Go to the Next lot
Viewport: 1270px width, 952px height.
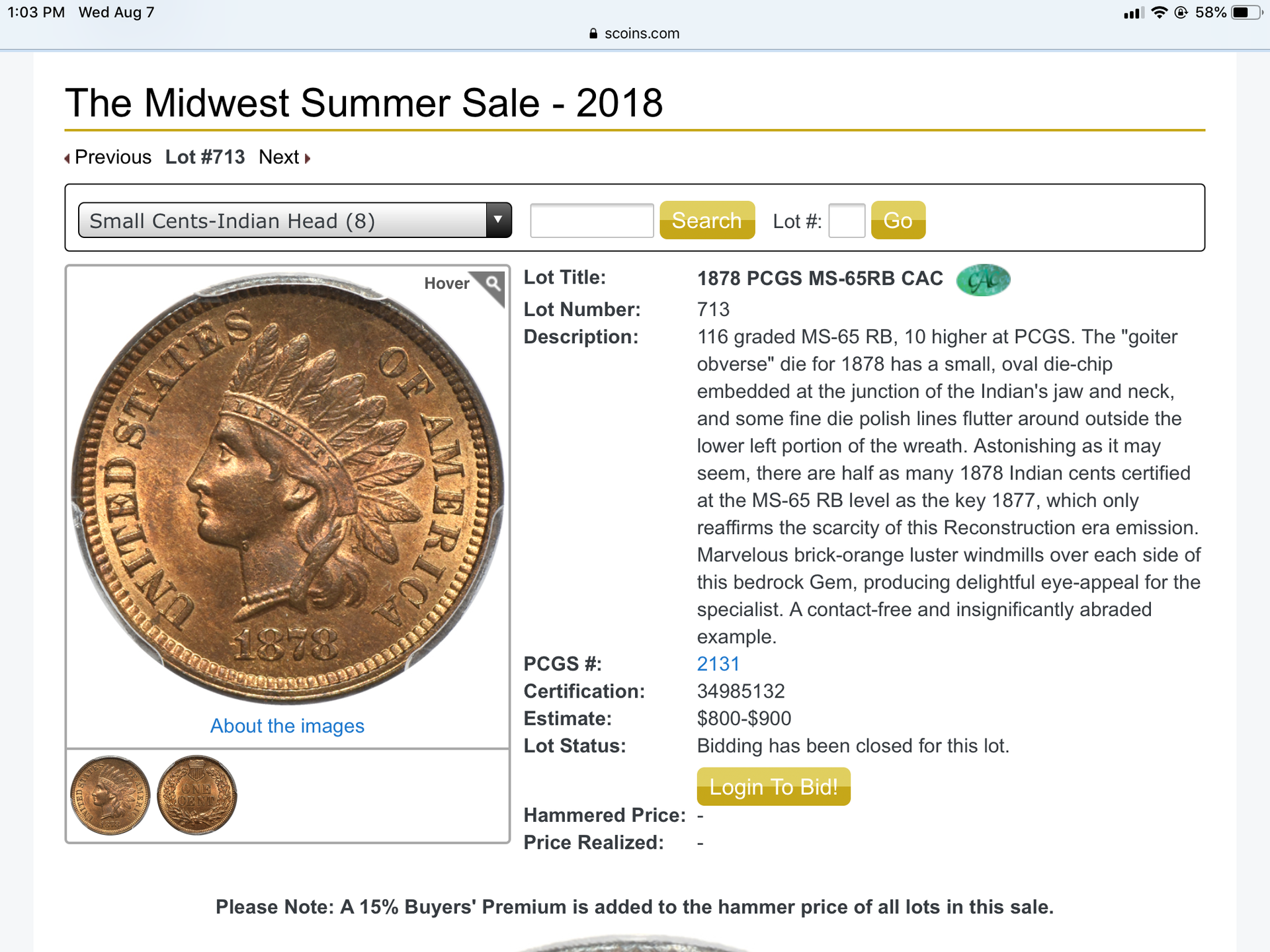pos(279,157)
